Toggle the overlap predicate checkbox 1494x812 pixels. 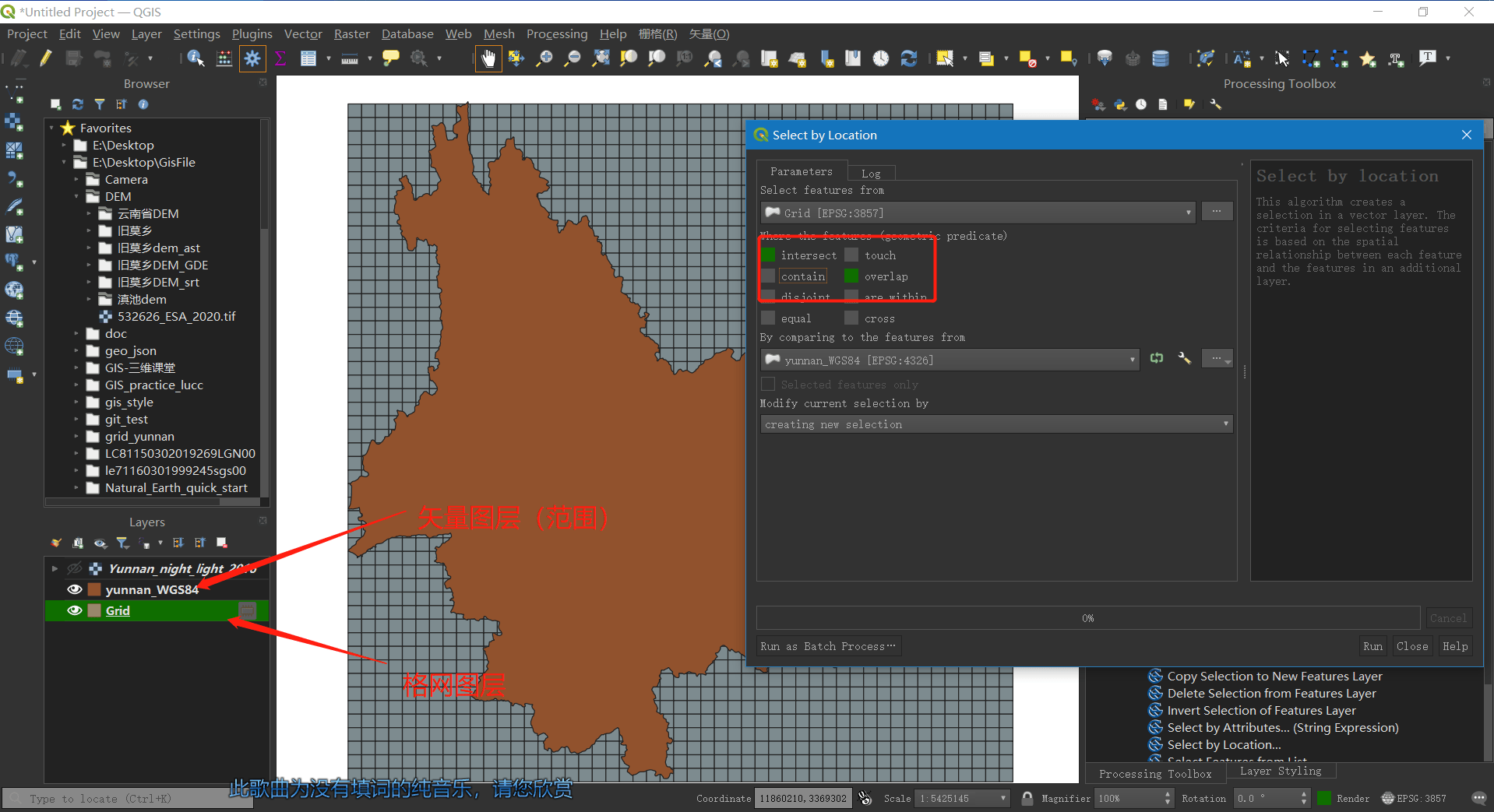point(851,276)
